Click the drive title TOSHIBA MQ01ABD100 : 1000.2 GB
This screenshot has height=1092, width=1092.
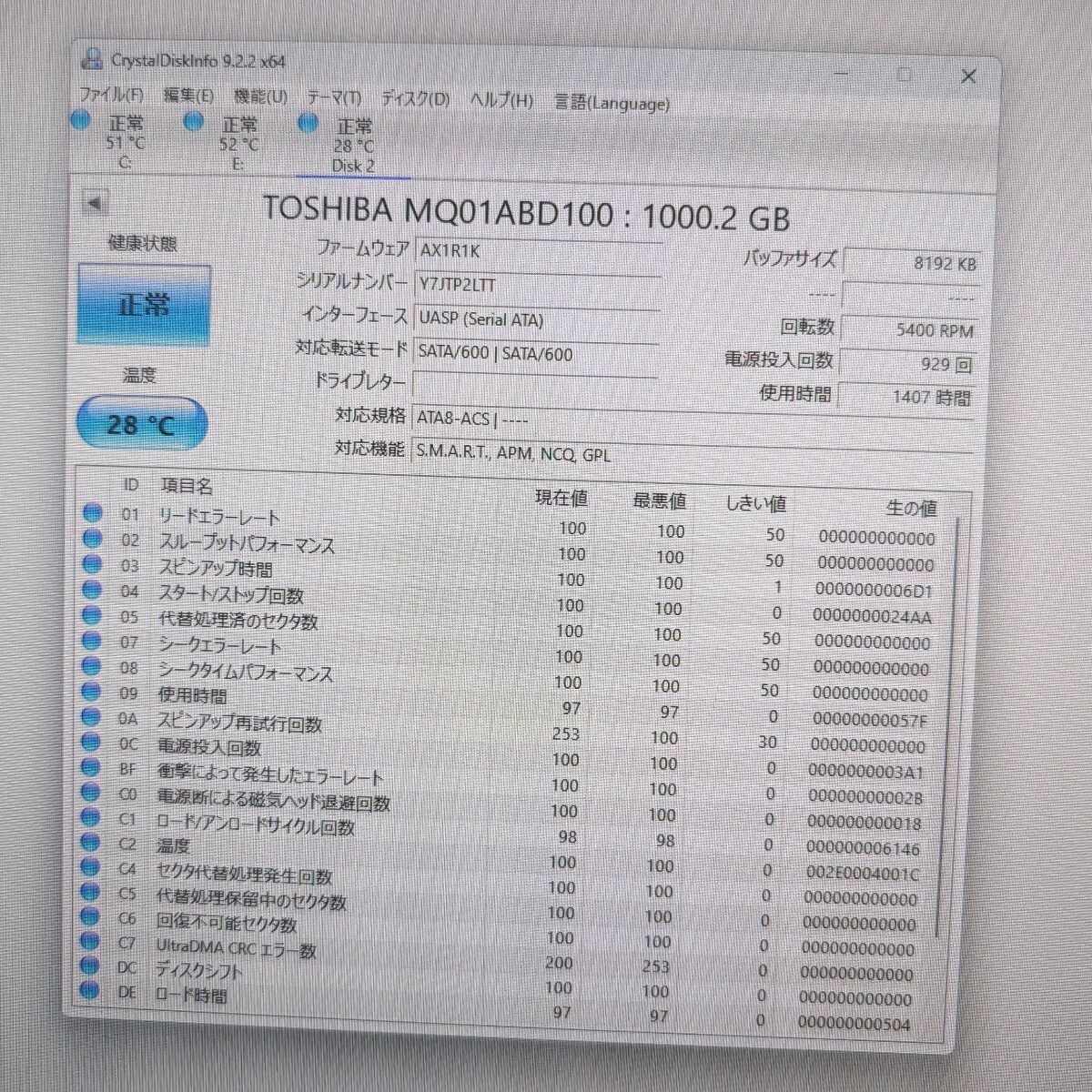(x=526, y=214)
